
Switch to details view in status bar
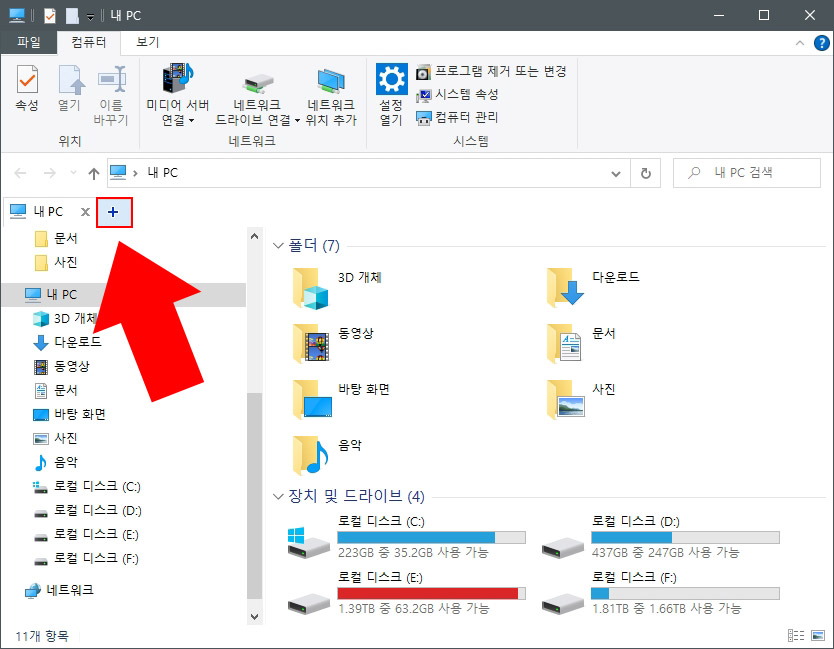coord(796,636)
